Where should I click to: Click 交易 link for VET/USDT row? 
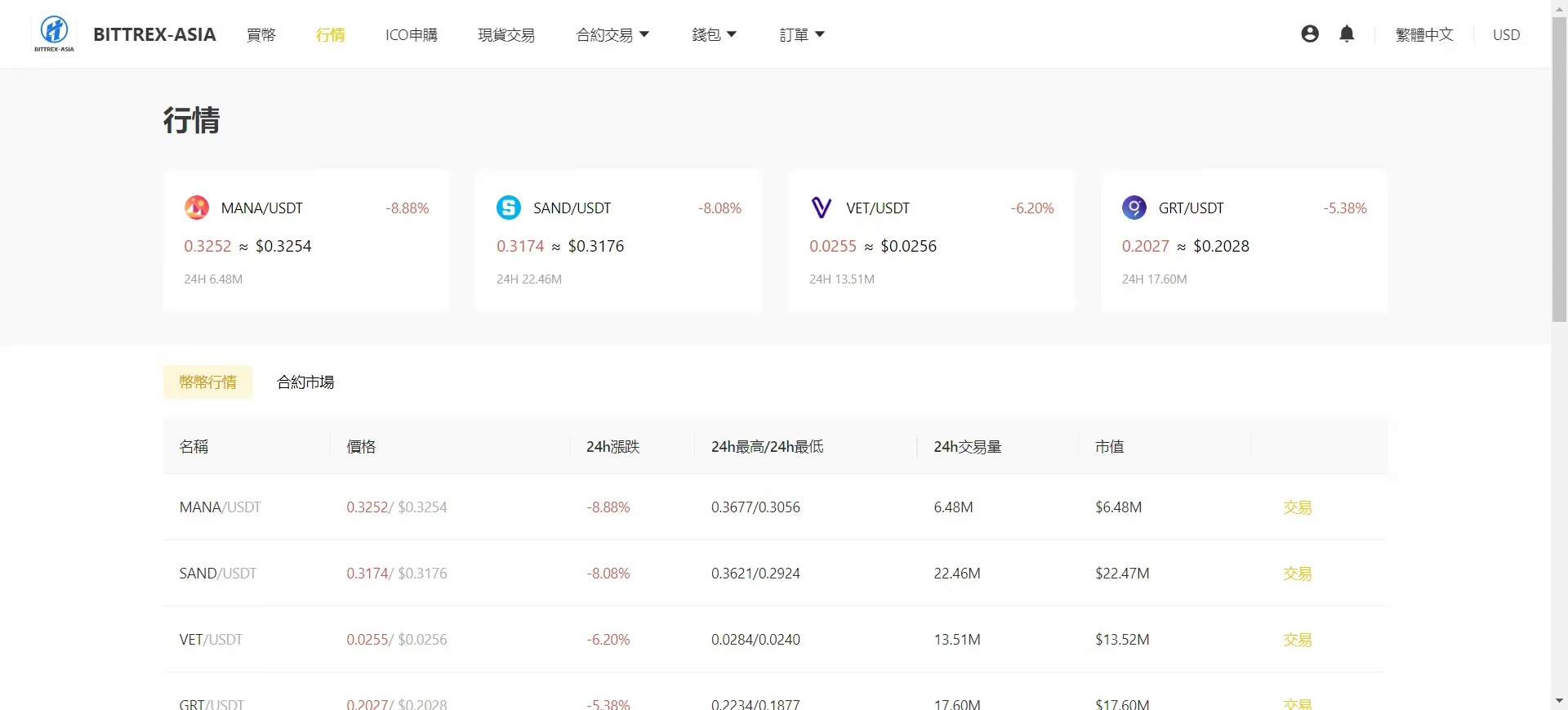1298,640
